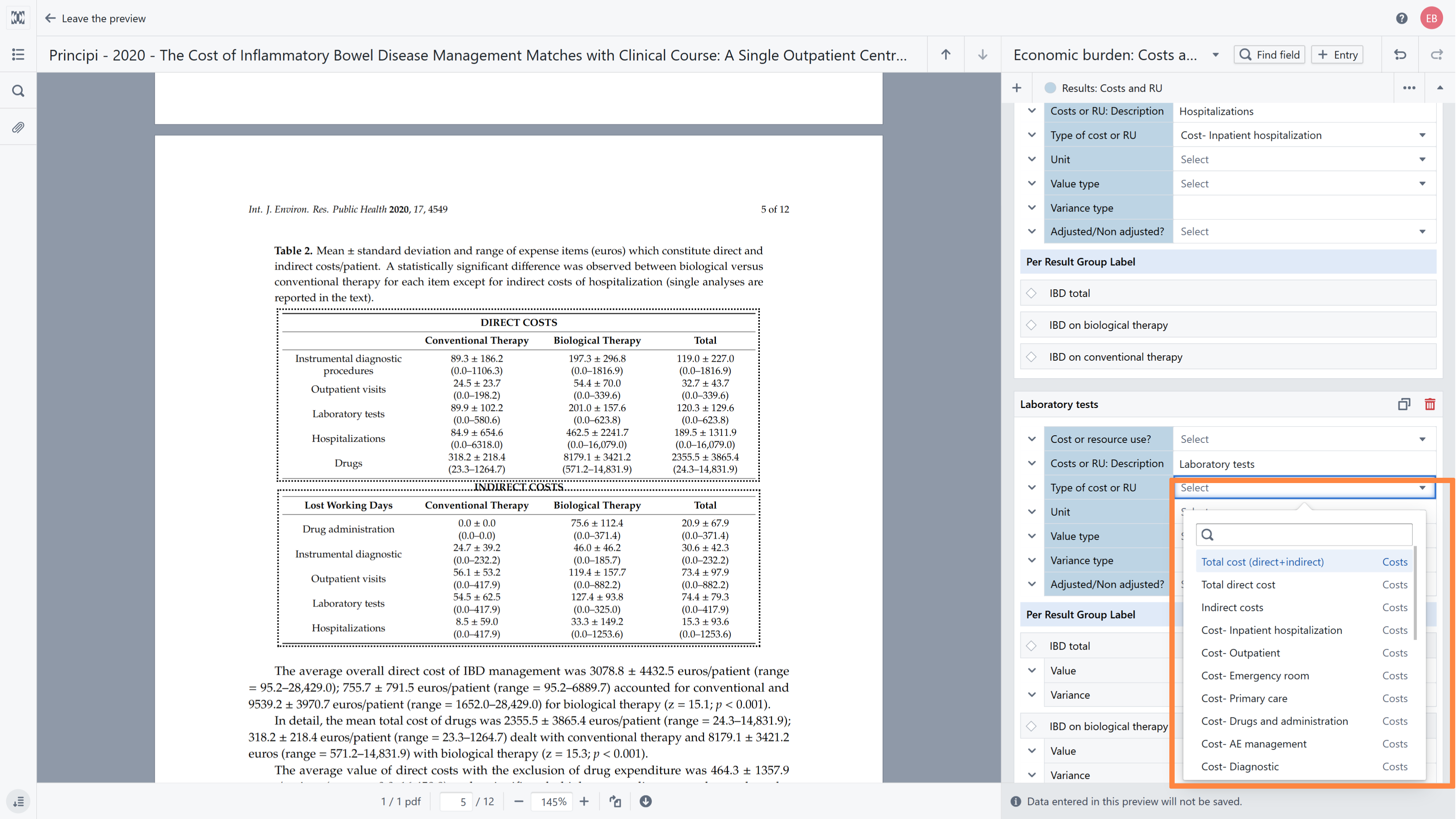Duplicate the Laboratory tests entry

1404,404
